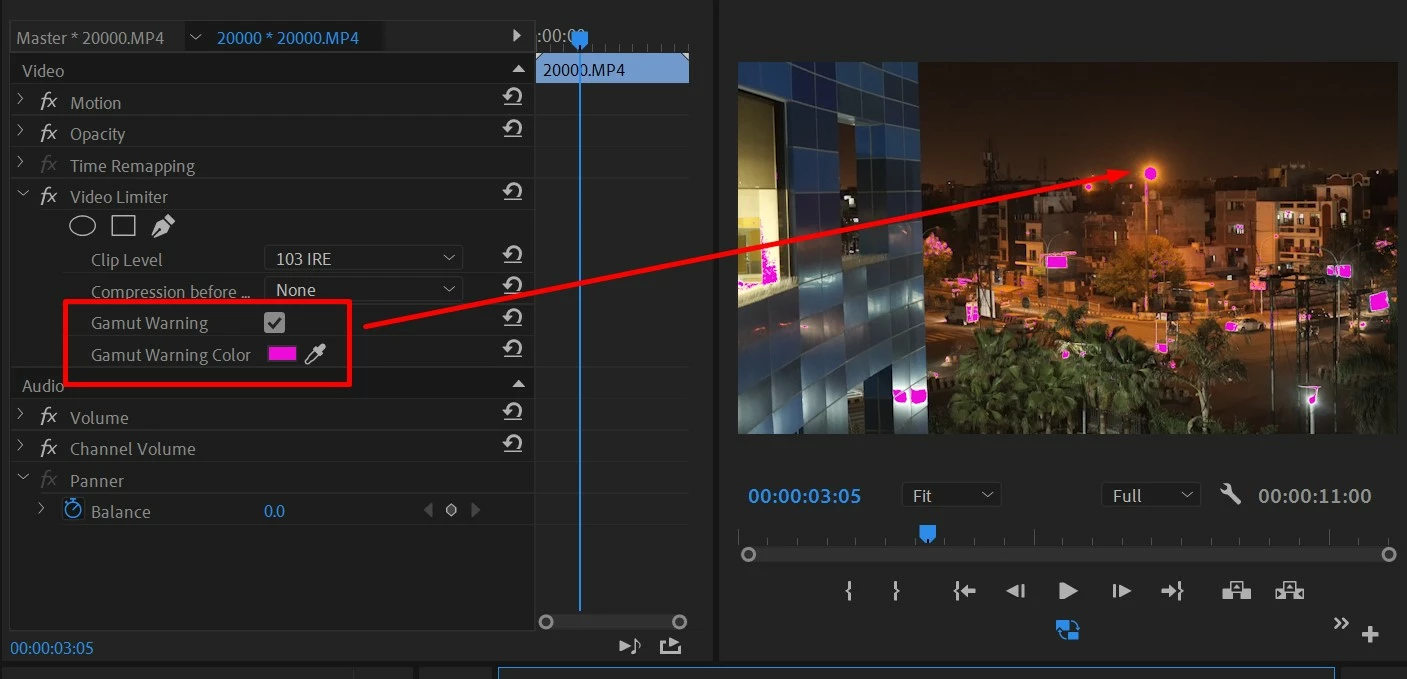Screen dimensions: 1407x679
Task: Reset the Motion effect
Action: coord(512,97)
